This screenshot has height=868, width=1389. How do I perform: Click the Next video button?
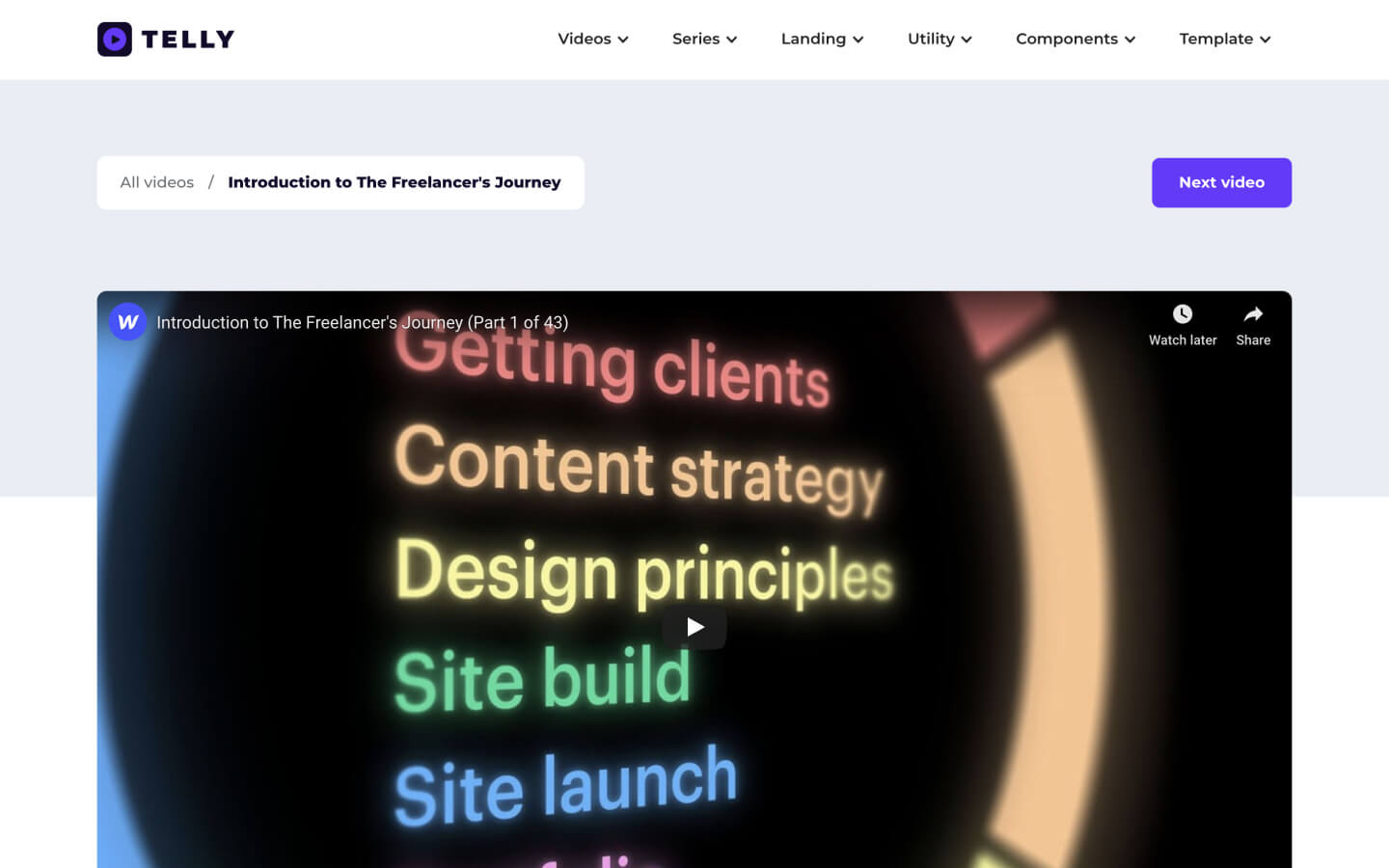1221,182
